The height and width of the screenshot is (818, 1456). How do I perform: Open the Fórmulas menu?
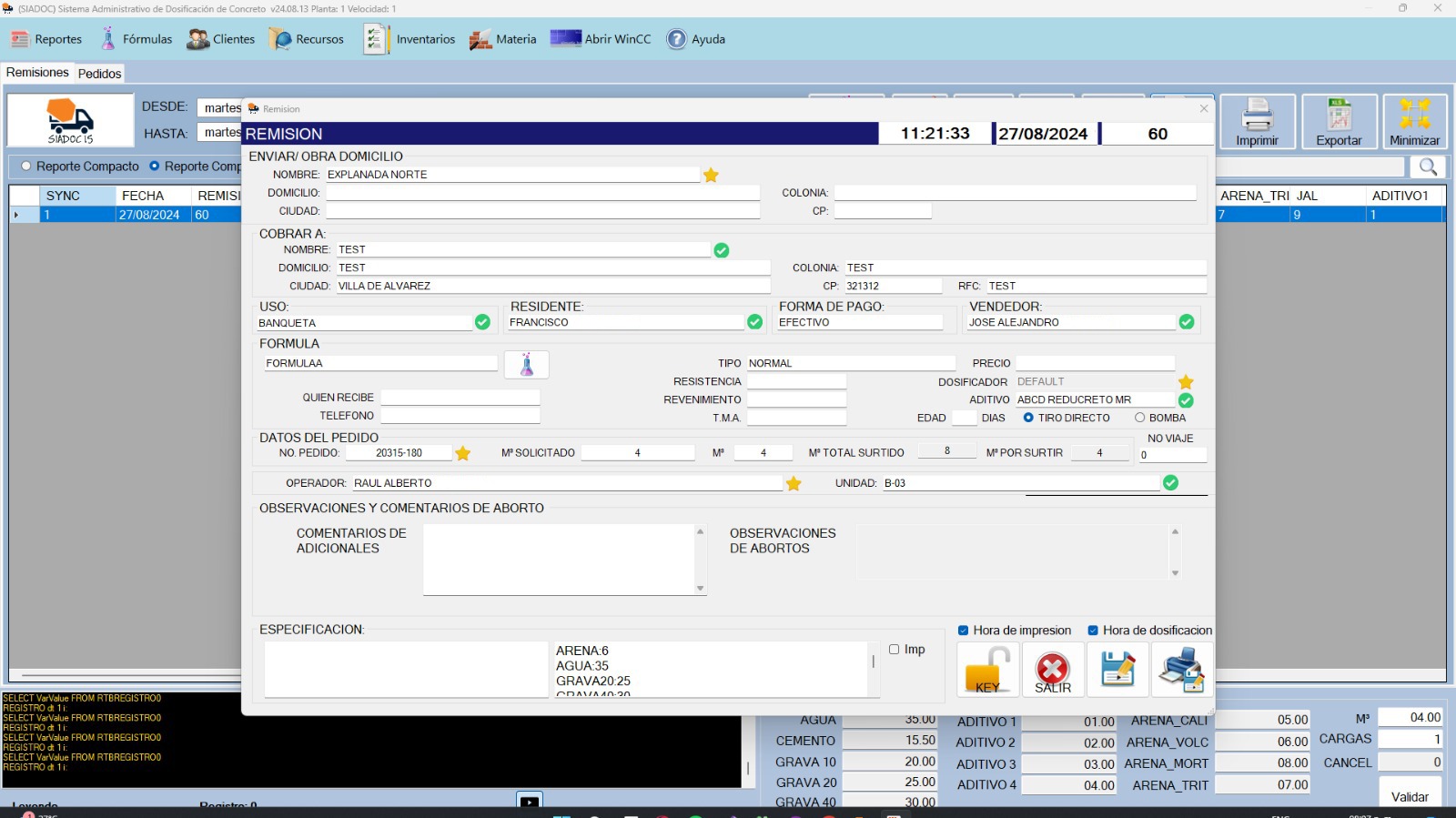136,39
